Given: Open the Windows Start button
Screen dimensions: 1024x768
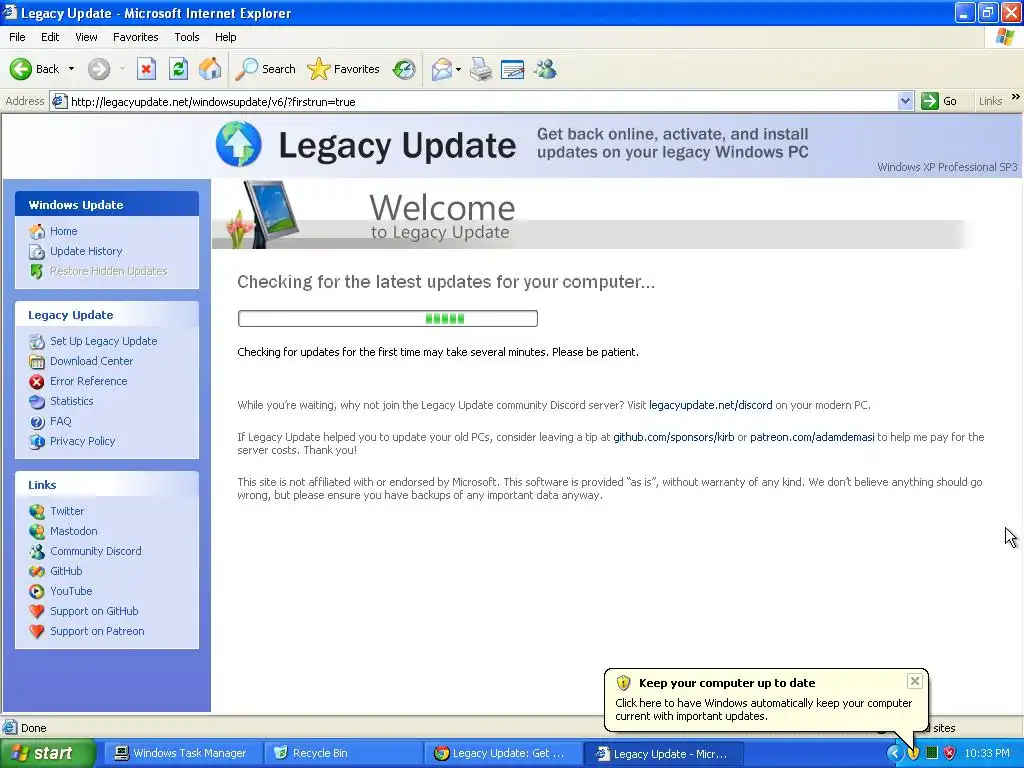Looking at the screenshot, I should pyautogui.click(x=47, y=753).
